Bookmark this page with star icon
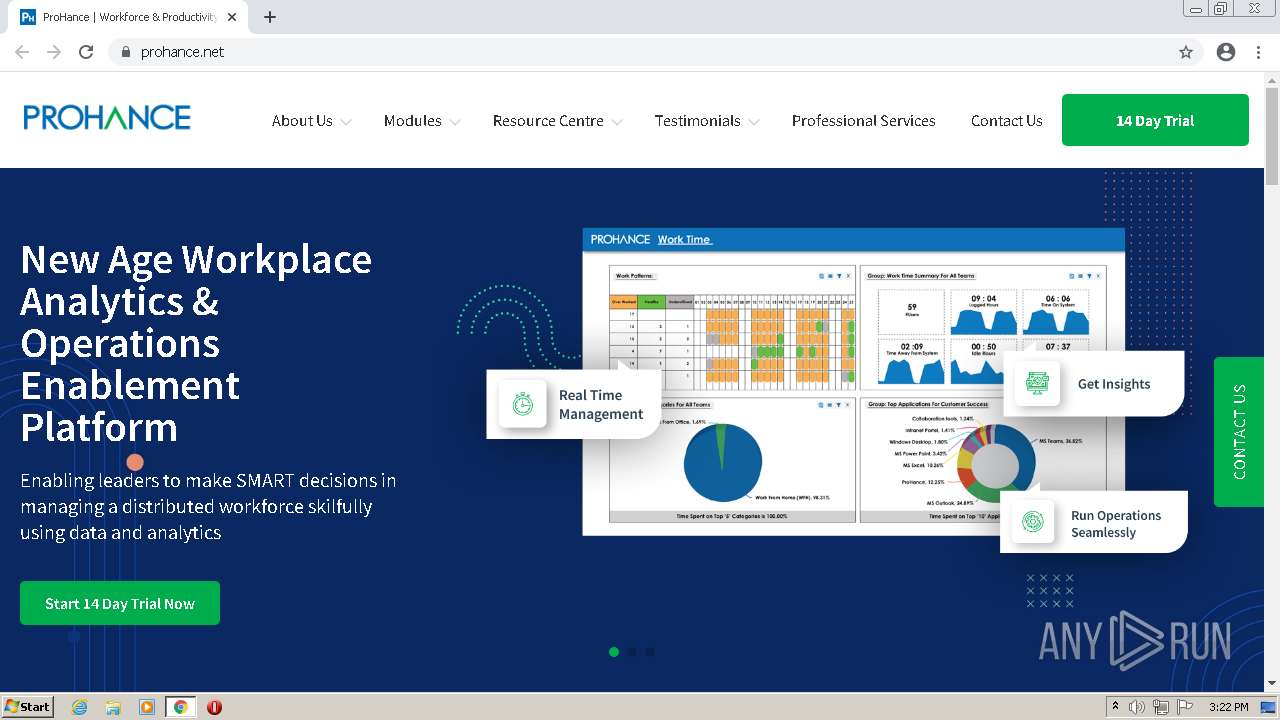Viewport: 1280px width, 720px height. [1186, 52]
